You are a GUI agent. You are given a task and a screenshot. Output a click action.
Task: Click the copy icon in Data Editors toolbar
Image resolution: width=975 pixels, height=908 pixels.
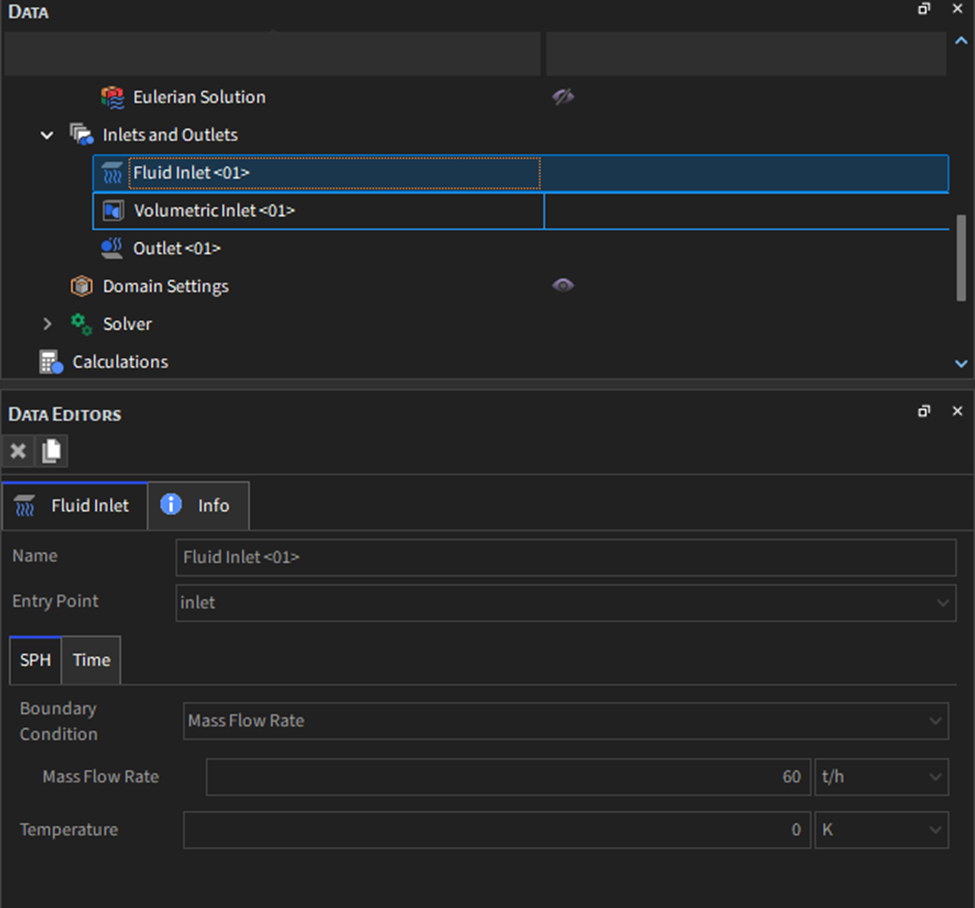51,451
